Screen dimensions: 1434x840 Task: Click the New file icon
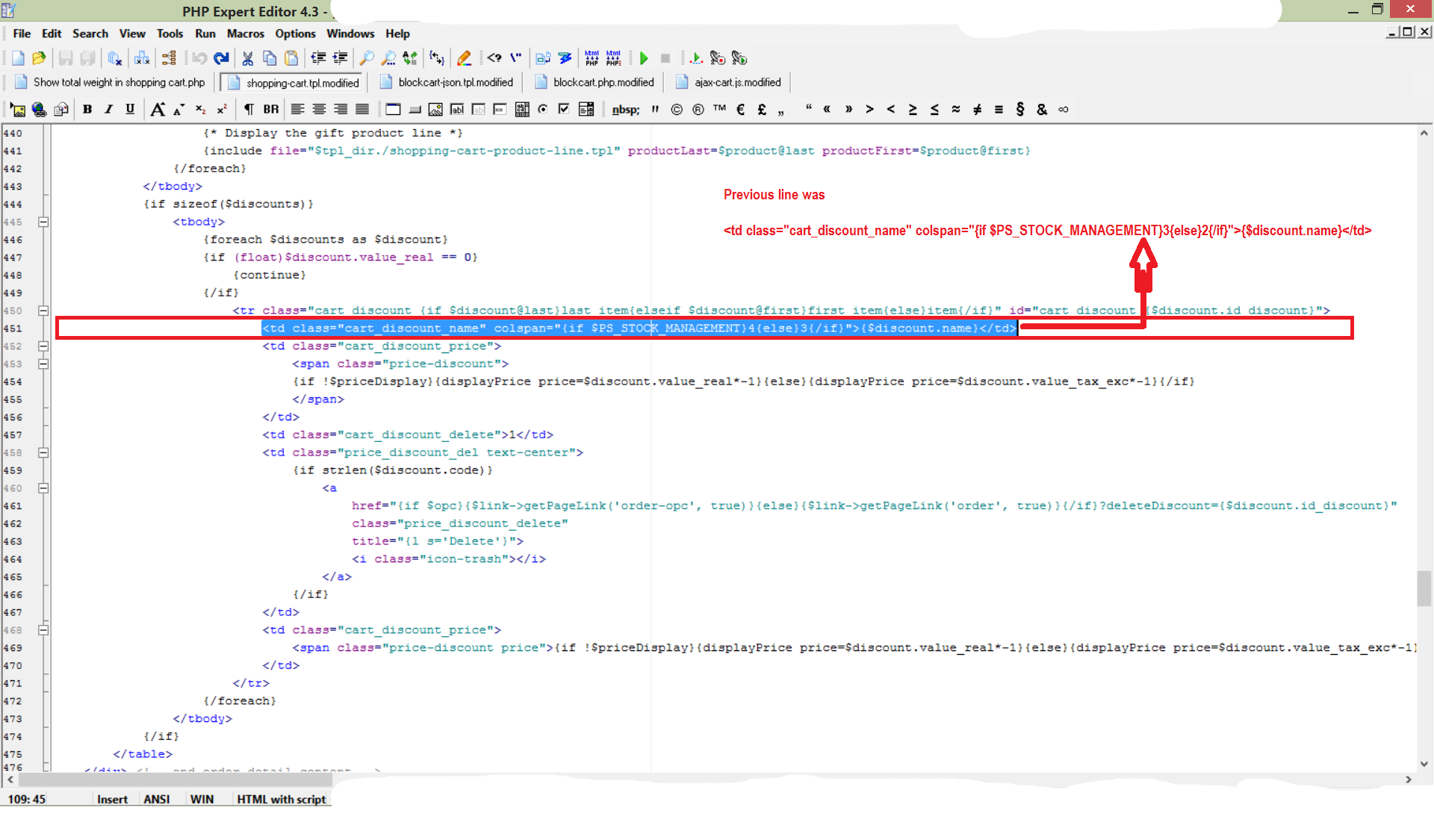[18, 58]
